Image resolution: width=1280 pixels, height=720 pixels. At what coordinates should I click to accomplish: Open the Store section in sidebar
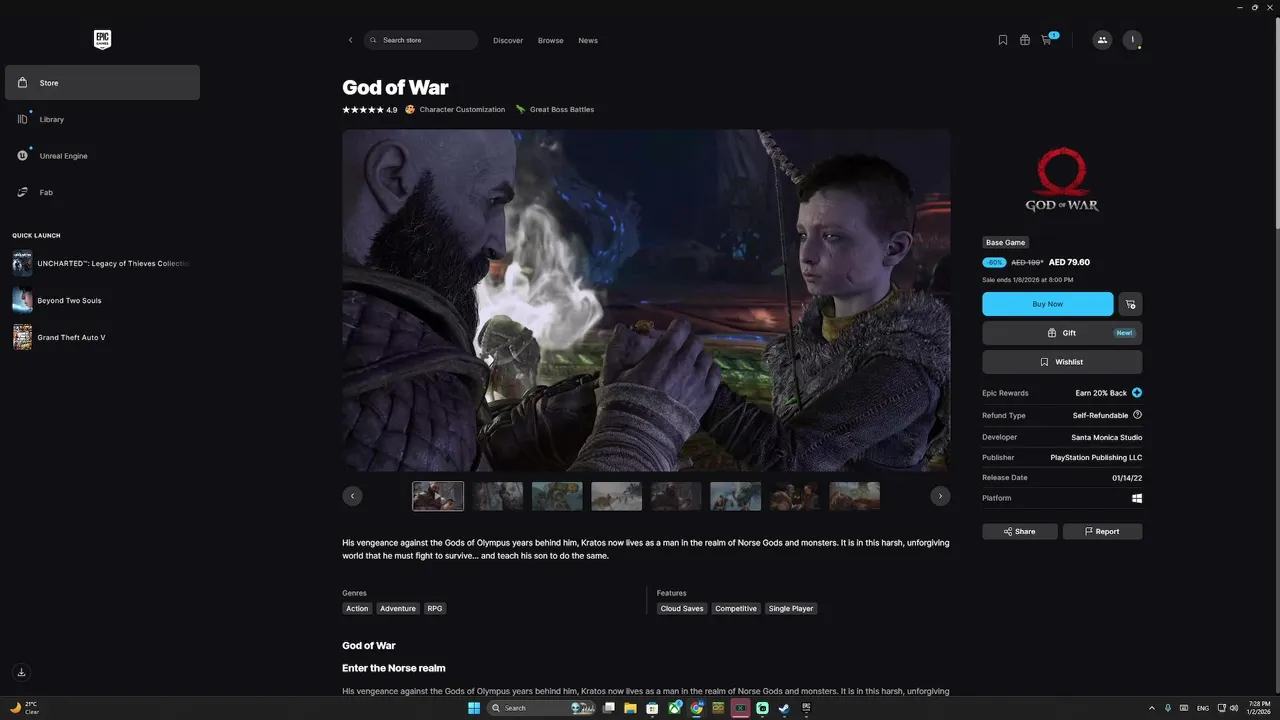point(102,82)
